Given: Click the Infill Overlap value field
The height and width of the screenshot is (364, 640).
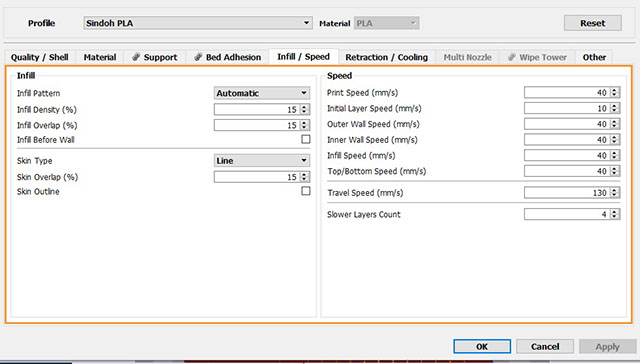Looking at the screenshot, I should pos(257,125).
